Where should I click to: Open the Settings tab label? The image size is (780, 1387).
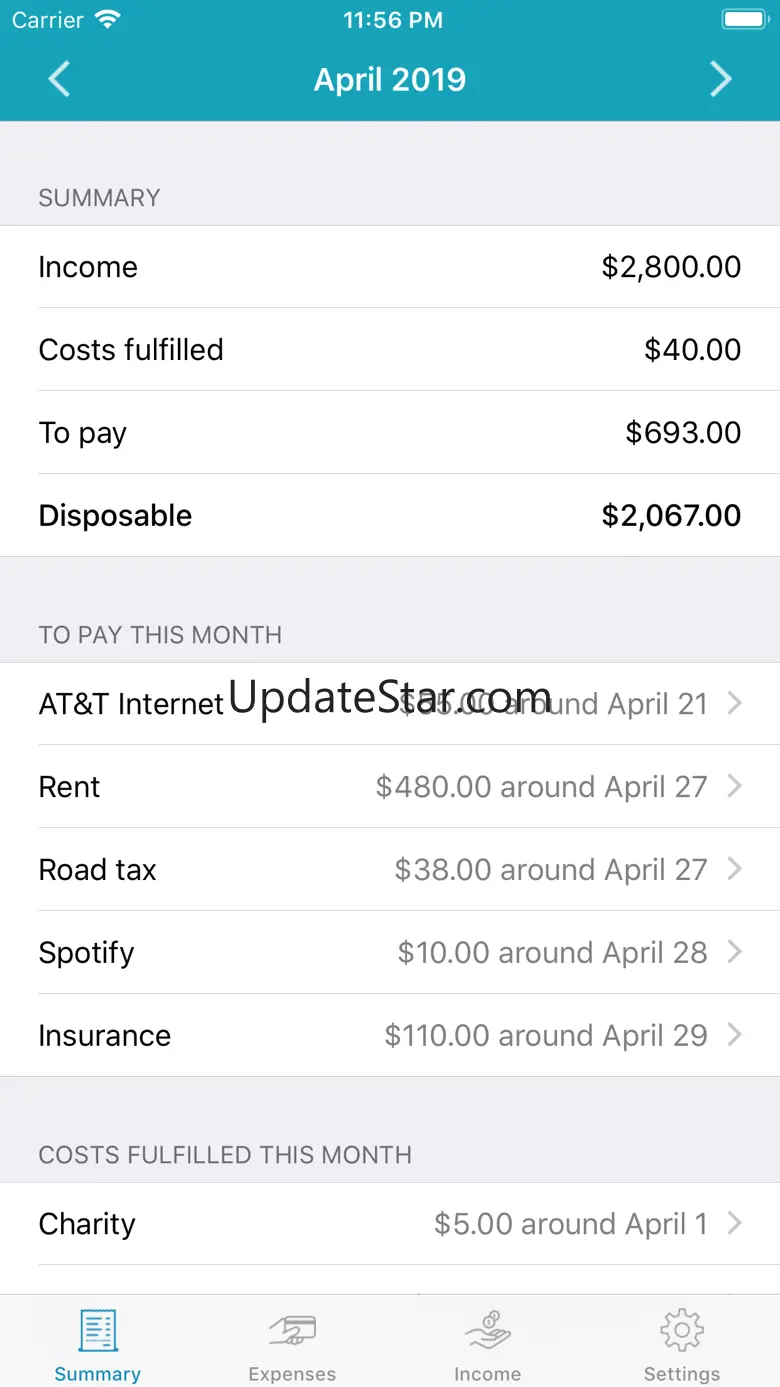pos(682,1374)
